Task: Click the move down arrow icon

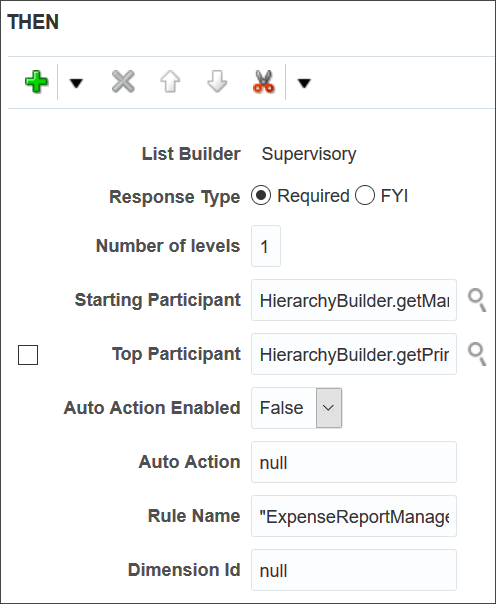Action: pyautogui.click(x=217, y=82)
